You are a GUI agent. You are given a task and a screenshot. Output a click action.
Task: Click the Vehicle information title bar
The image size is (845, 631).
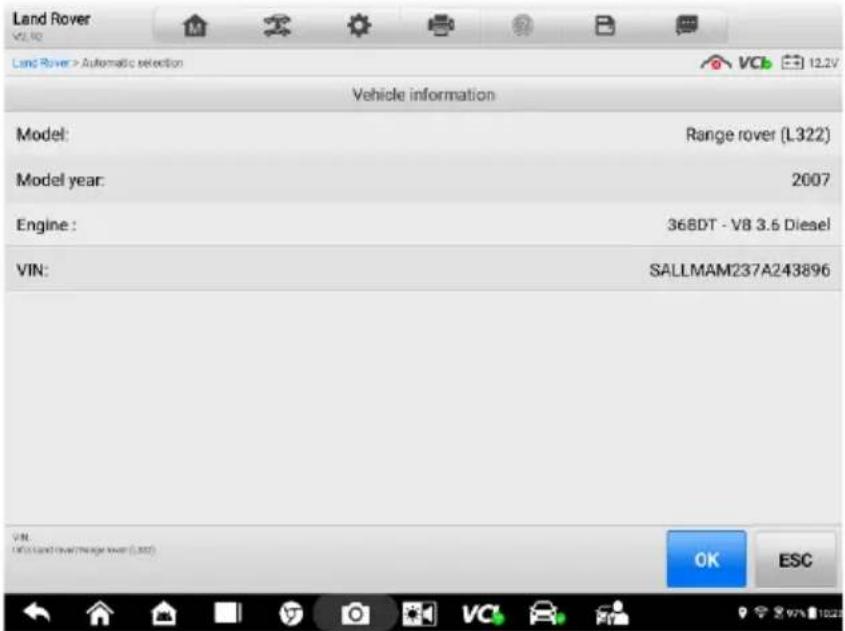422,95
